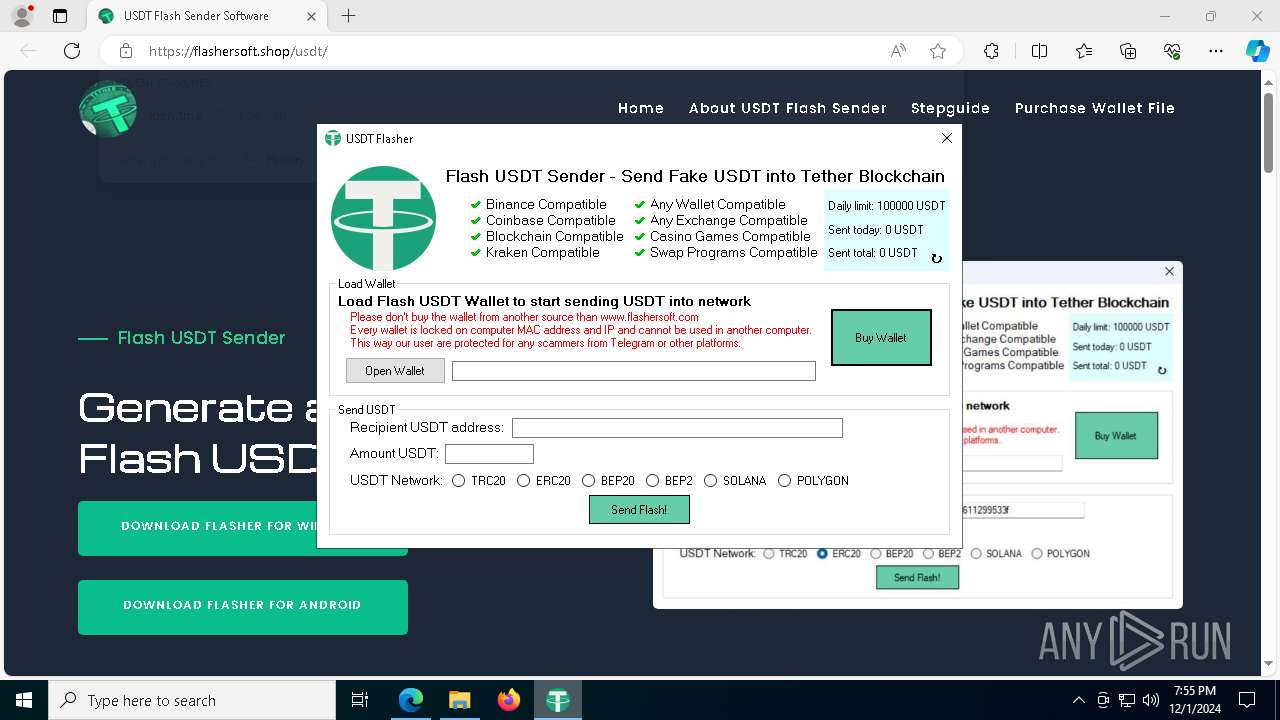Open the volume icon in system tray
Screen dimensions: 1280x720
[1151, 700]
